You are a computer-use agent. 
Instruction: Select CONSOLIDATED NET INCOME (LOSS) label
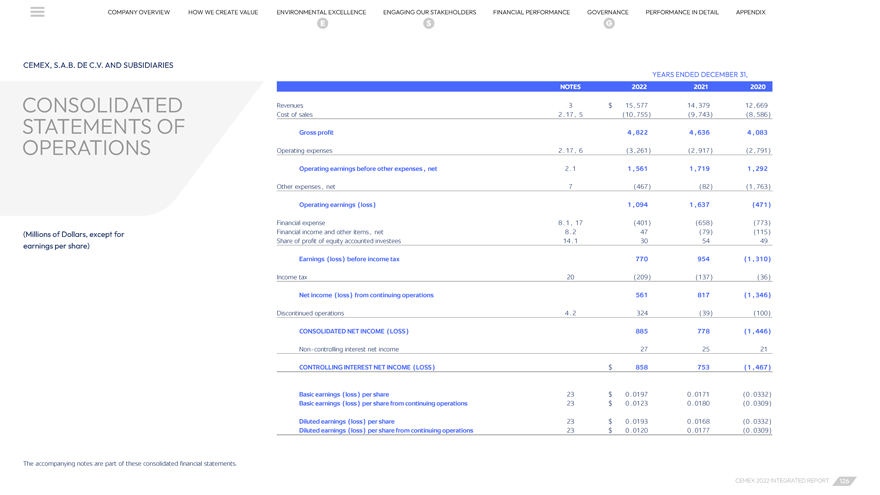(354, 331)
